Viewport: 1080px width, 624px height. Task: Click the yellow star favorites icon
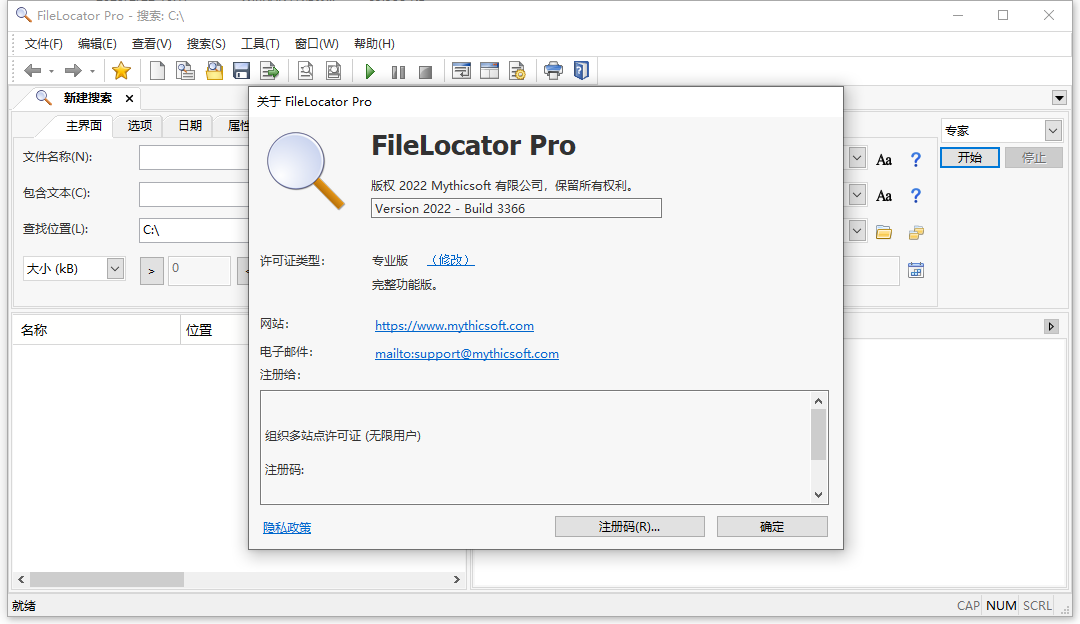(x=121, y=70)
